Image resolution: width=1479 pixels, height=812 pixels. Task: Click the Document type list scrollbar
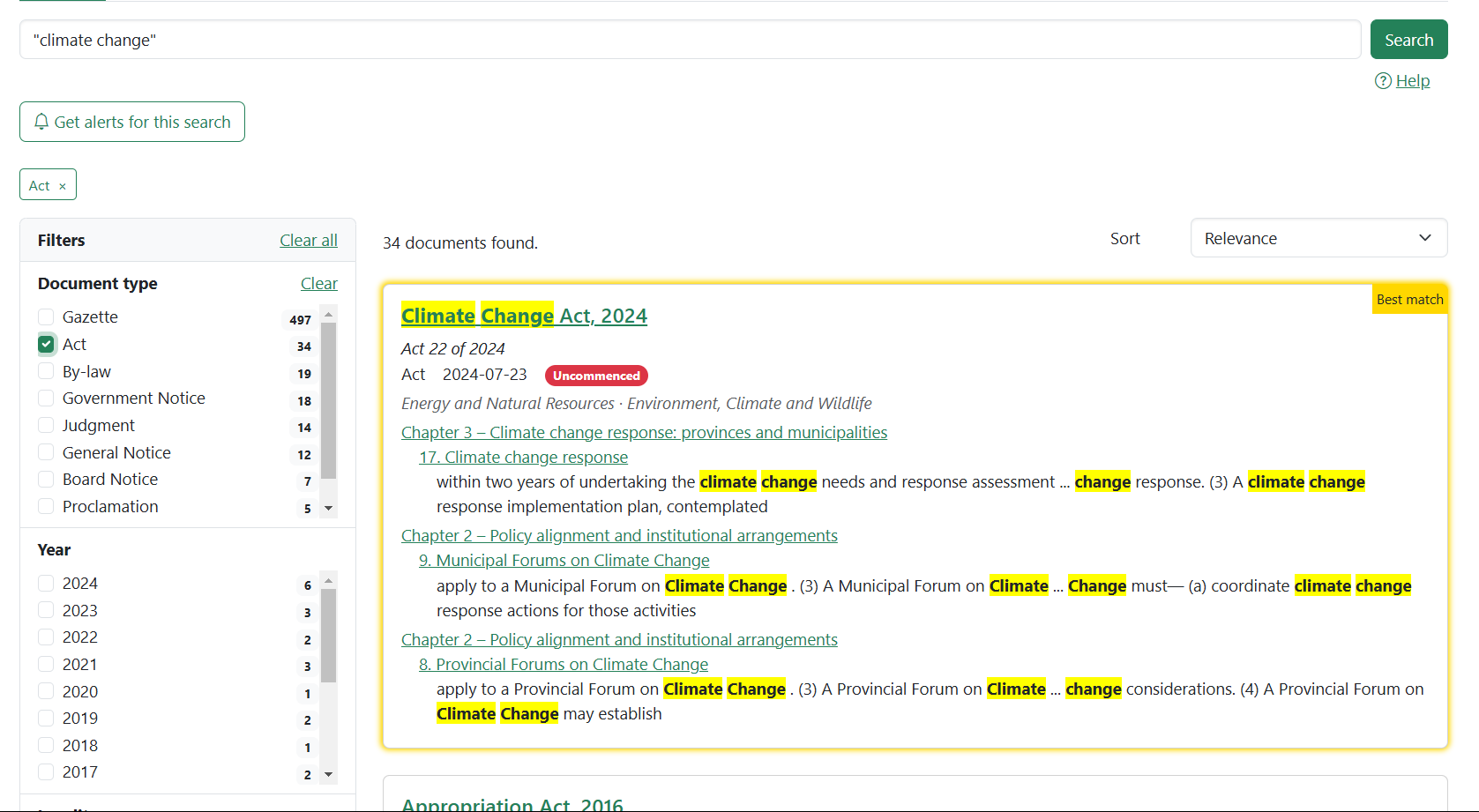(x=329, y=401)
